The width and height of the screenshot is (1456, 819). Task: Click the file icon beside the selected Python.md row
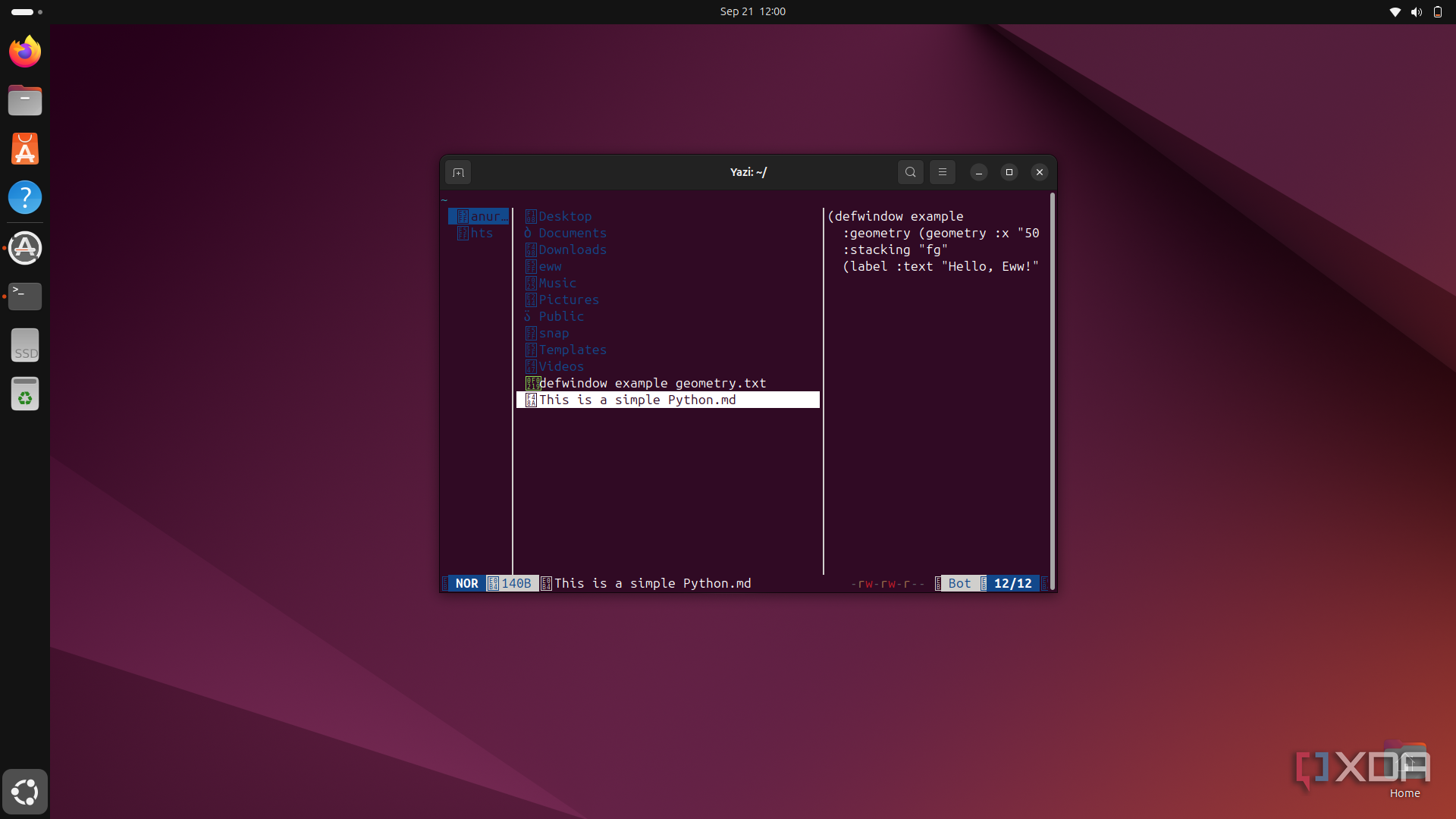click(x=531, y=400)
